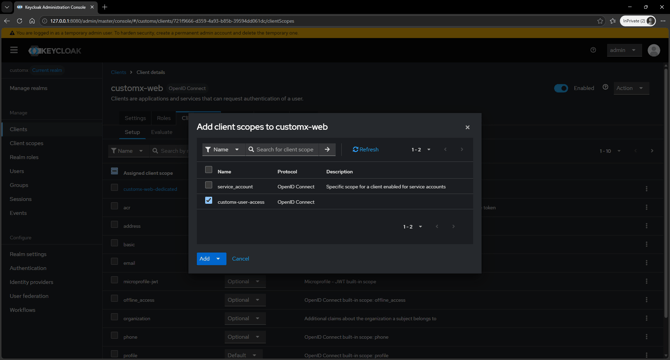The height and width of the screenshot is (360, 670).
Task: Open Workflows in sidebar
Action: tap(22, 310)
